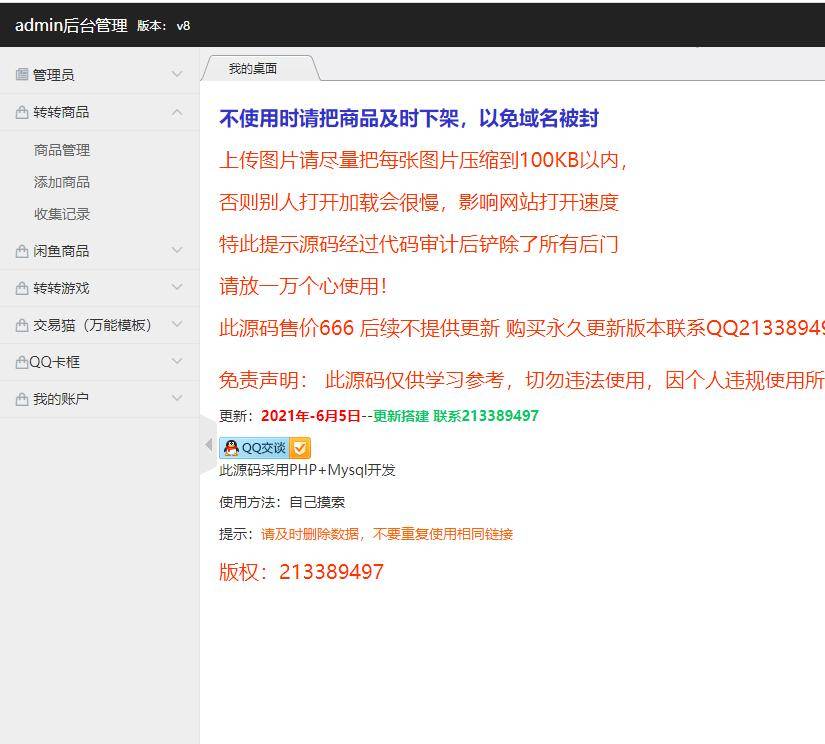Collapse the 转转商品 section
This screenshot has width=825, height=744.
(177, 112)
